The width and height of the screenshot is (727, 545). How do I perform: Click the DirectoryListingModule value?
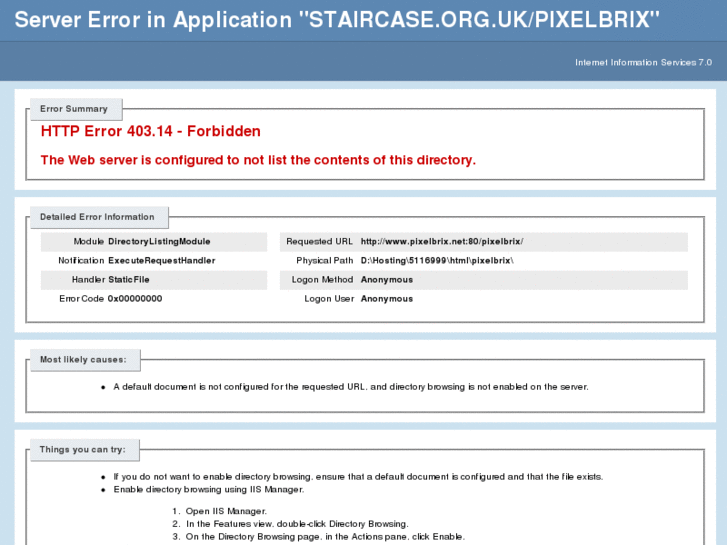point(159,242)
